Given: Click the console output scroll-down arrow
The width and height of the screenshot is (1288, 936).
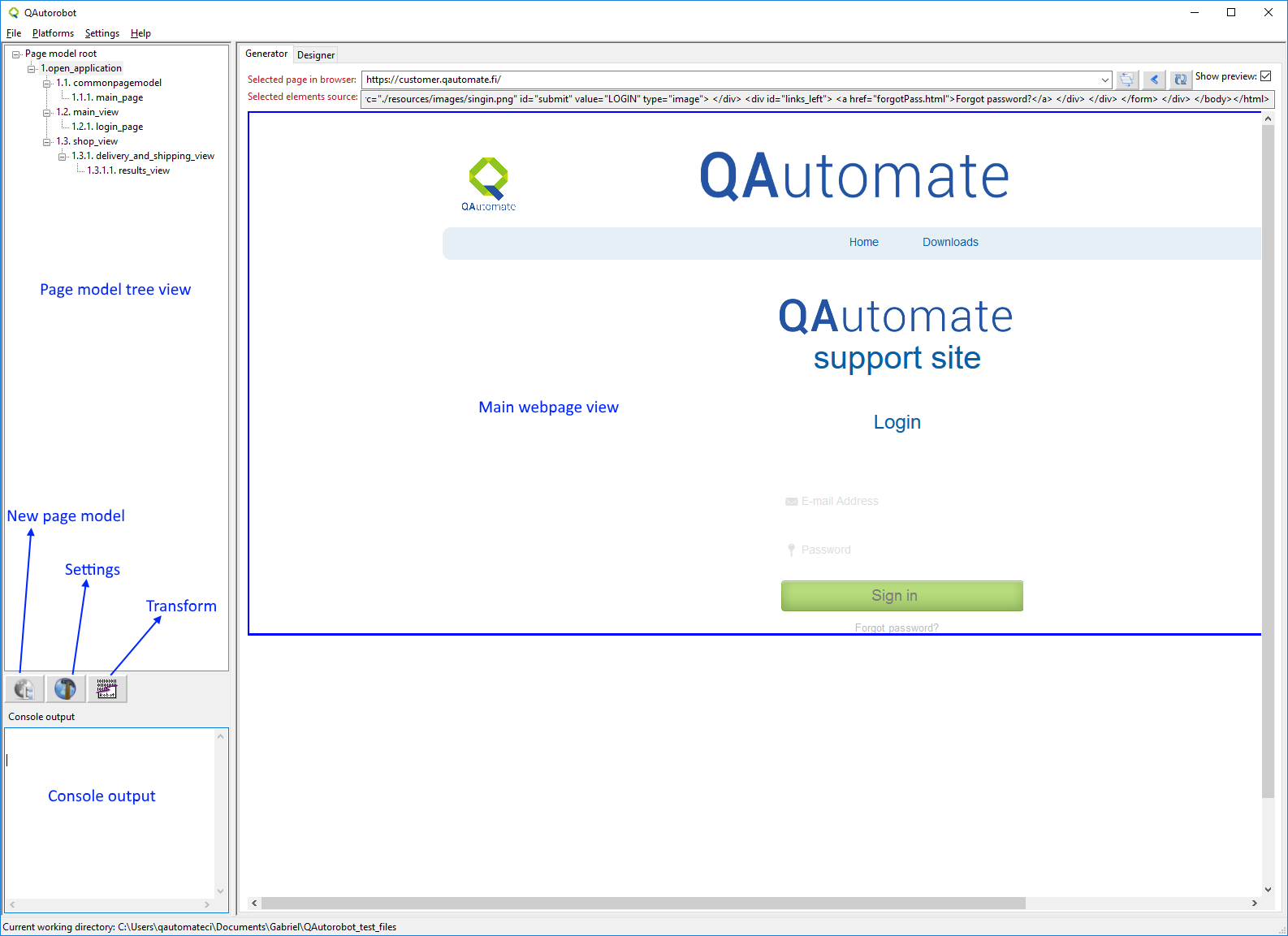Looking at the screenshot, I should coord(220,891).
